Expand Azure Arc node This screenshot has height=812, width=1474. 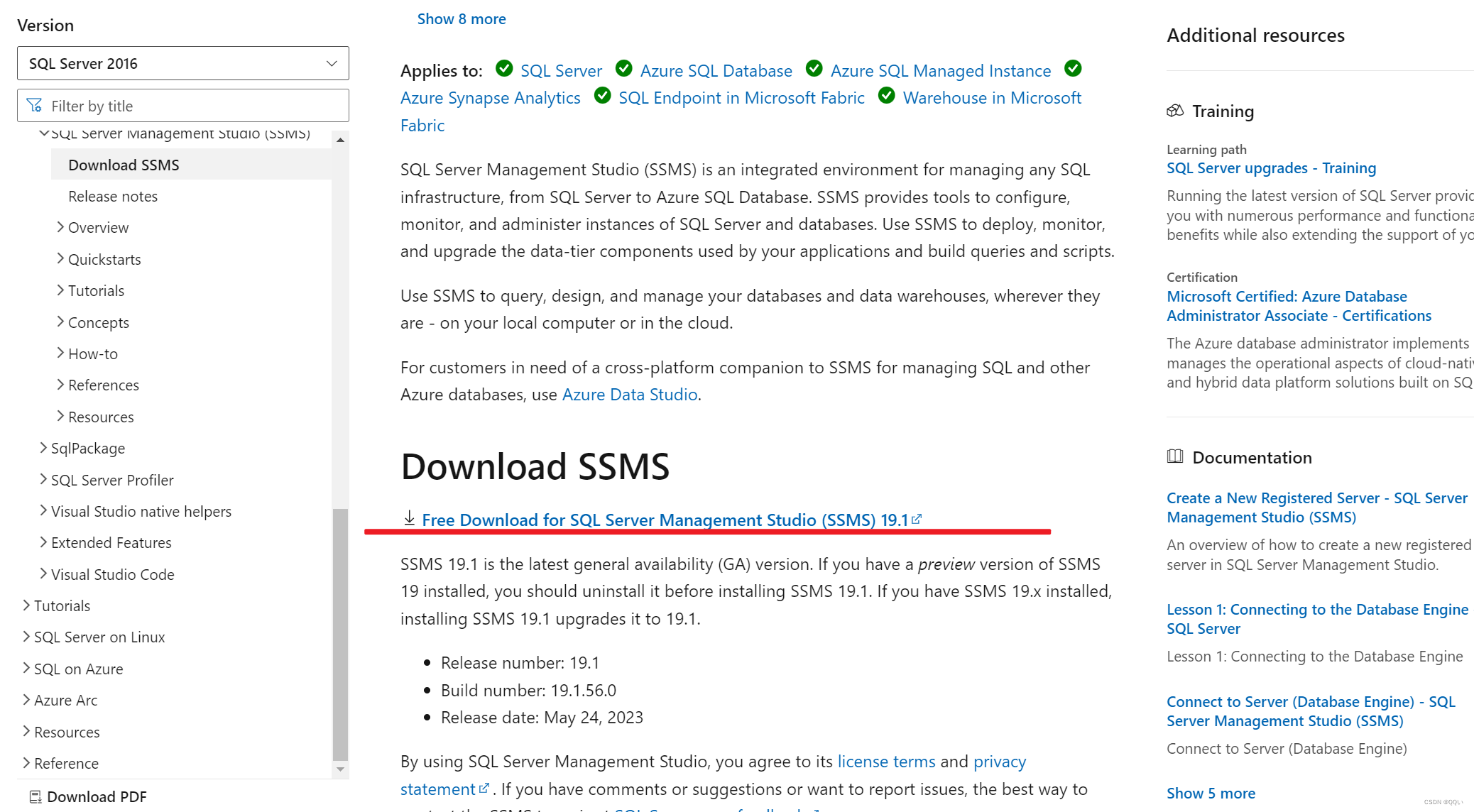click(x=27, y=700)
